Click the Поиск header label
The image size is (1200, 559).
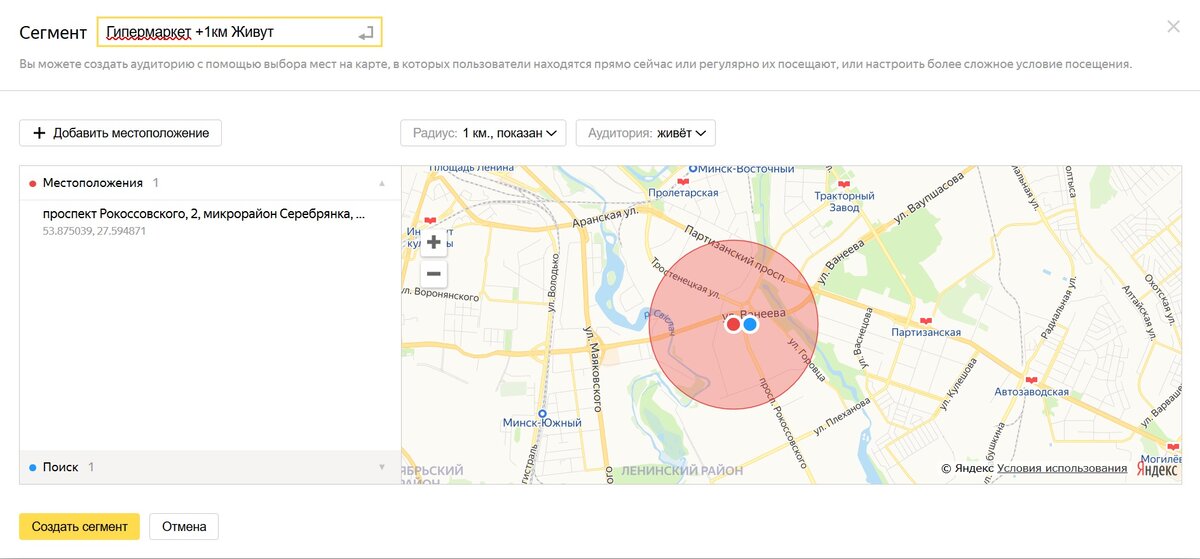coord(60,467)
